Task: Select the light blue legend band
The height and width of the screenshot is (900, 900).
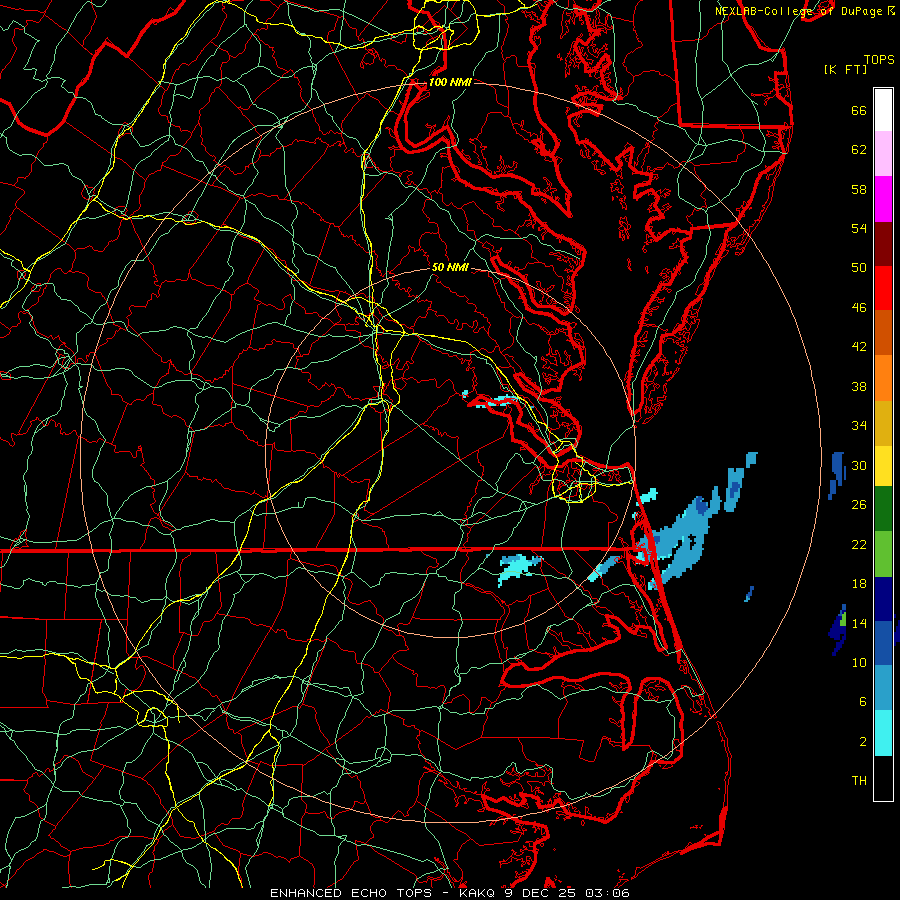Action: click(883, 688)
